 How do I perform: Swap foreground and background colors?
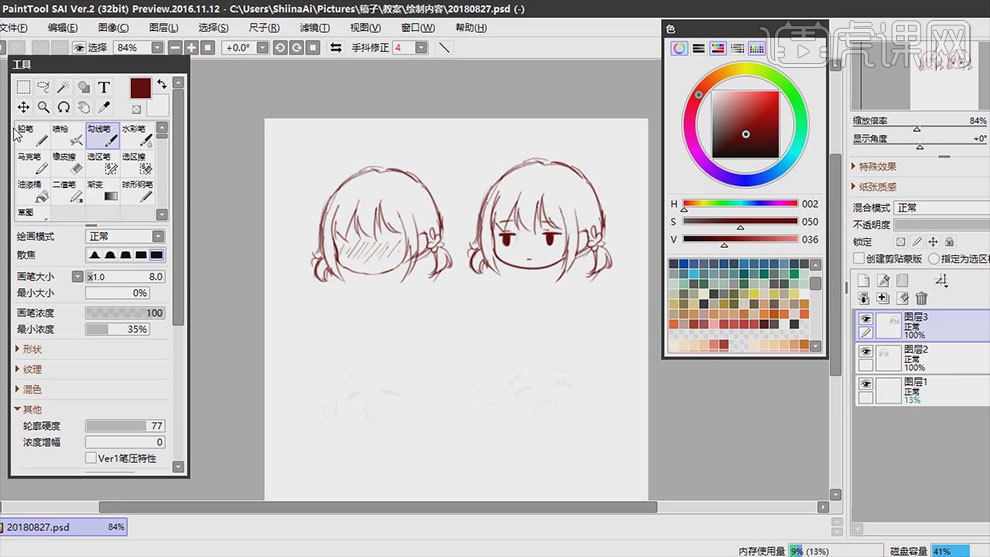tap(162, 84)
